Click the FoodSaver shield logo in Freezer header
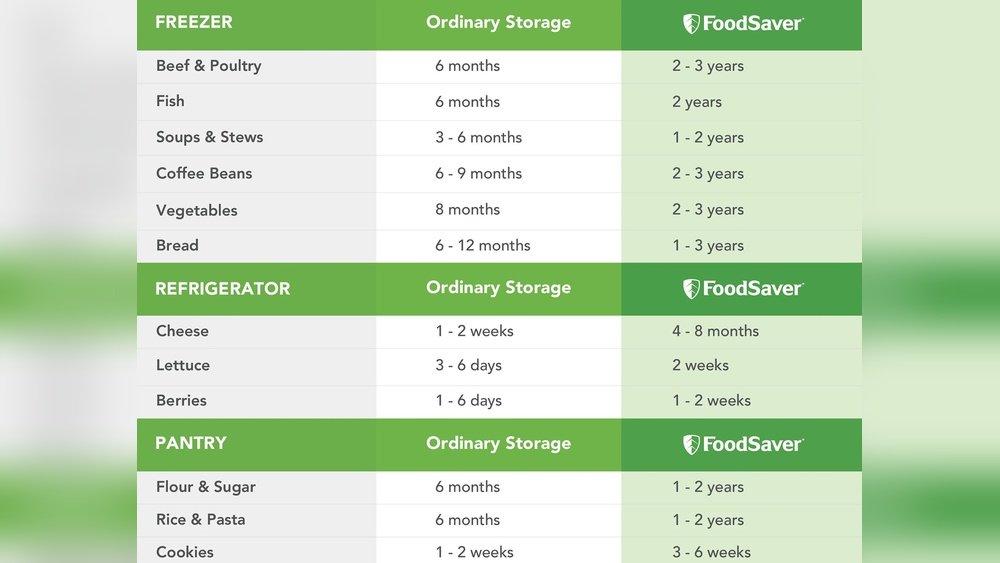 [692, 24]
